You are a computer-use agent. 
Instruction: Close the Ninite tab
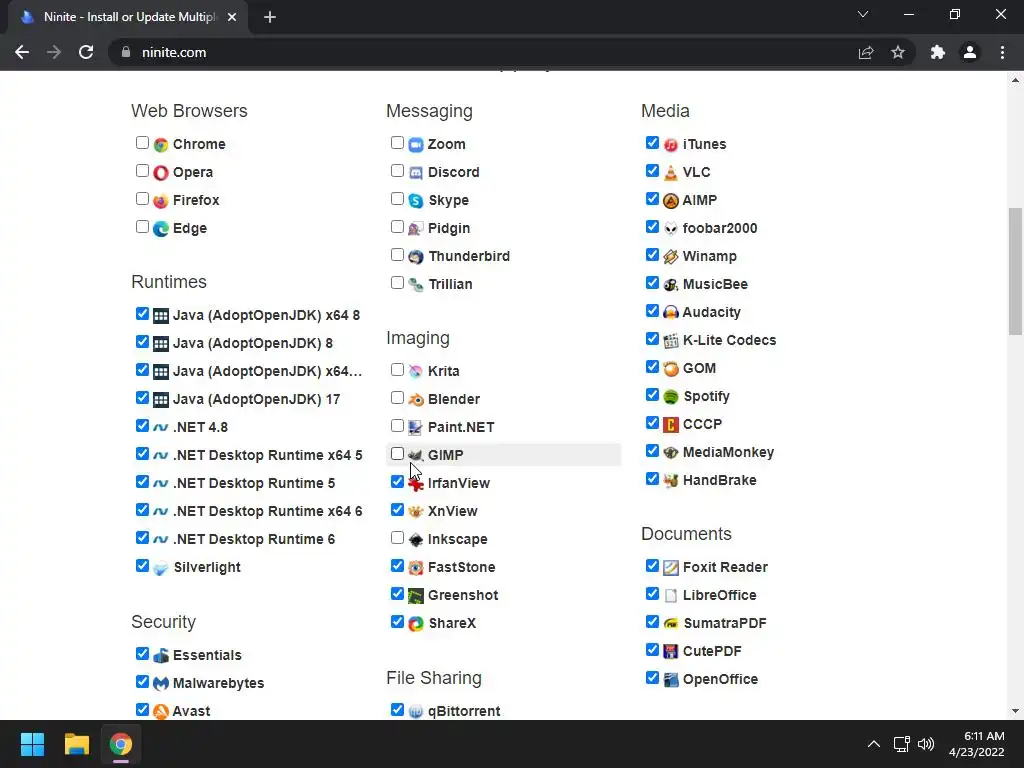(x=232, y=17)
